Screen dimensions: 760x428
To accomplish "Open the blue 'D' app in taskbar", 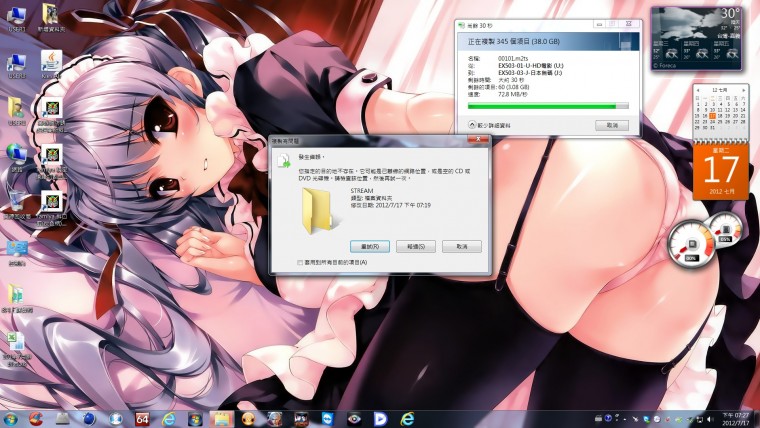I will pos(380,418).
